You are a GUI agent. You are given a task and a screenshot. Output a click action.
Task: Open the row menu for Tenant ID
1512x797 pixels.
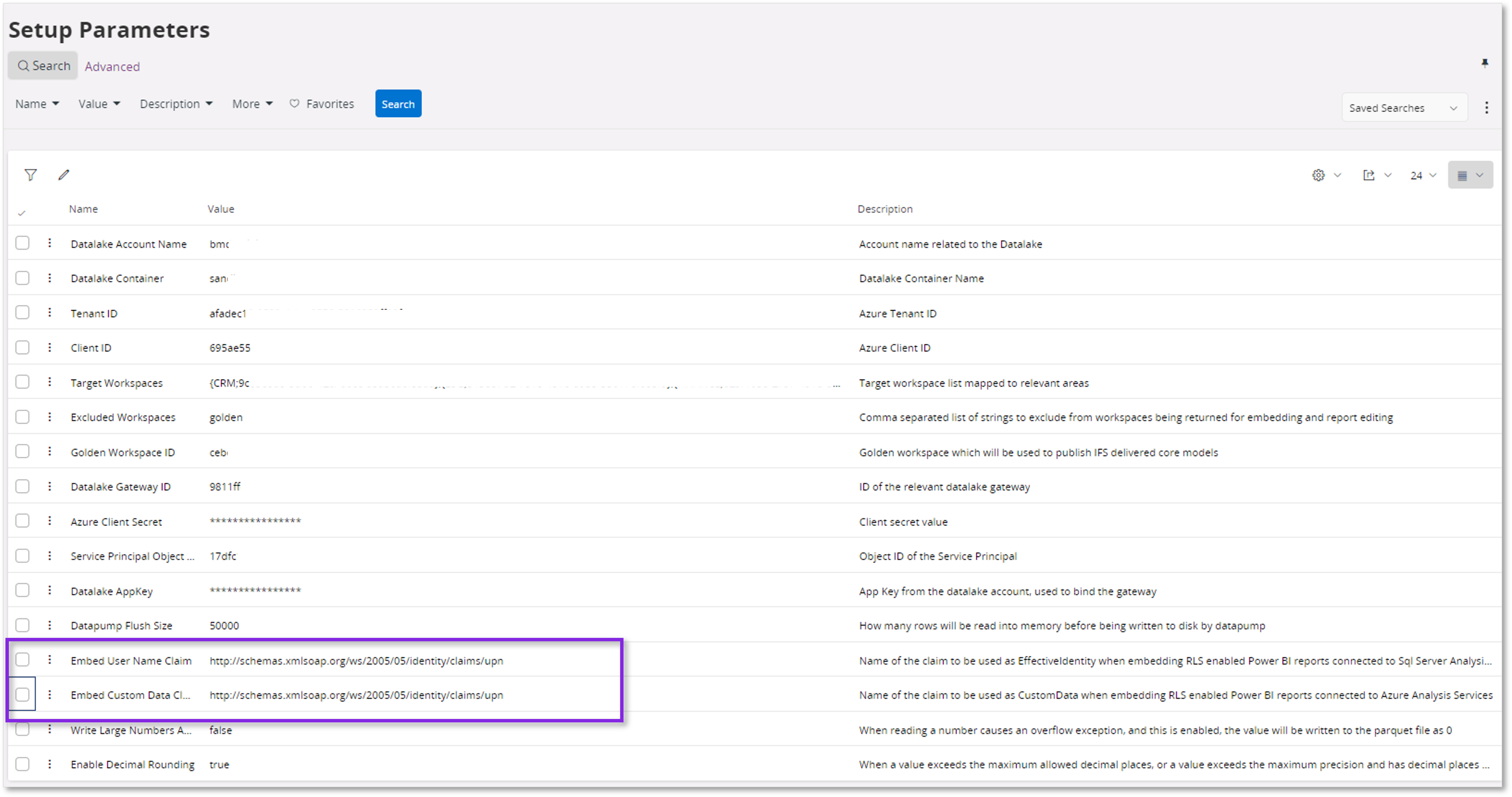pyautogui.click(x=49, y=313)
